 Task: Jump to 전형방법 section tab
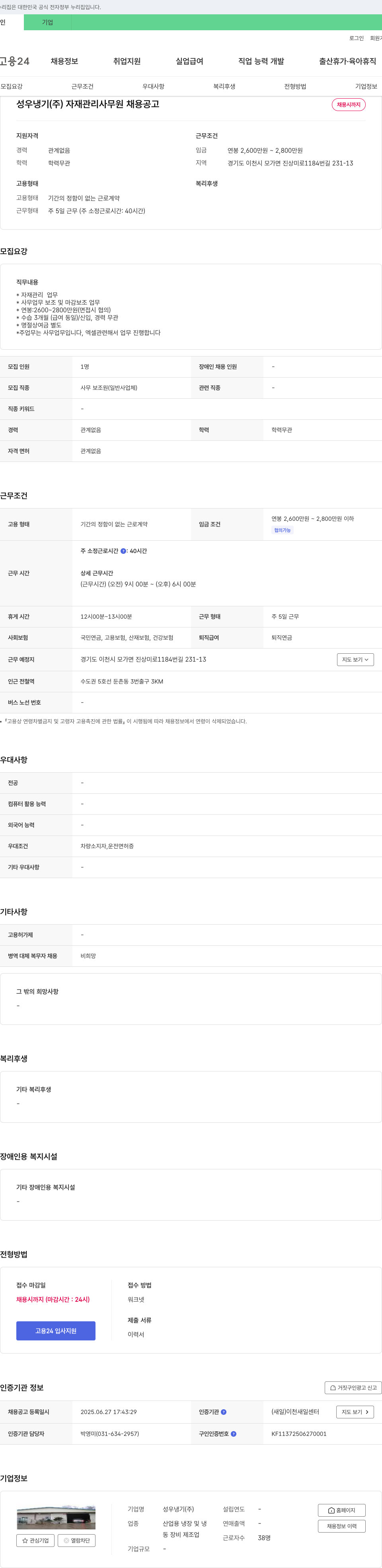(x=295, y=86)
